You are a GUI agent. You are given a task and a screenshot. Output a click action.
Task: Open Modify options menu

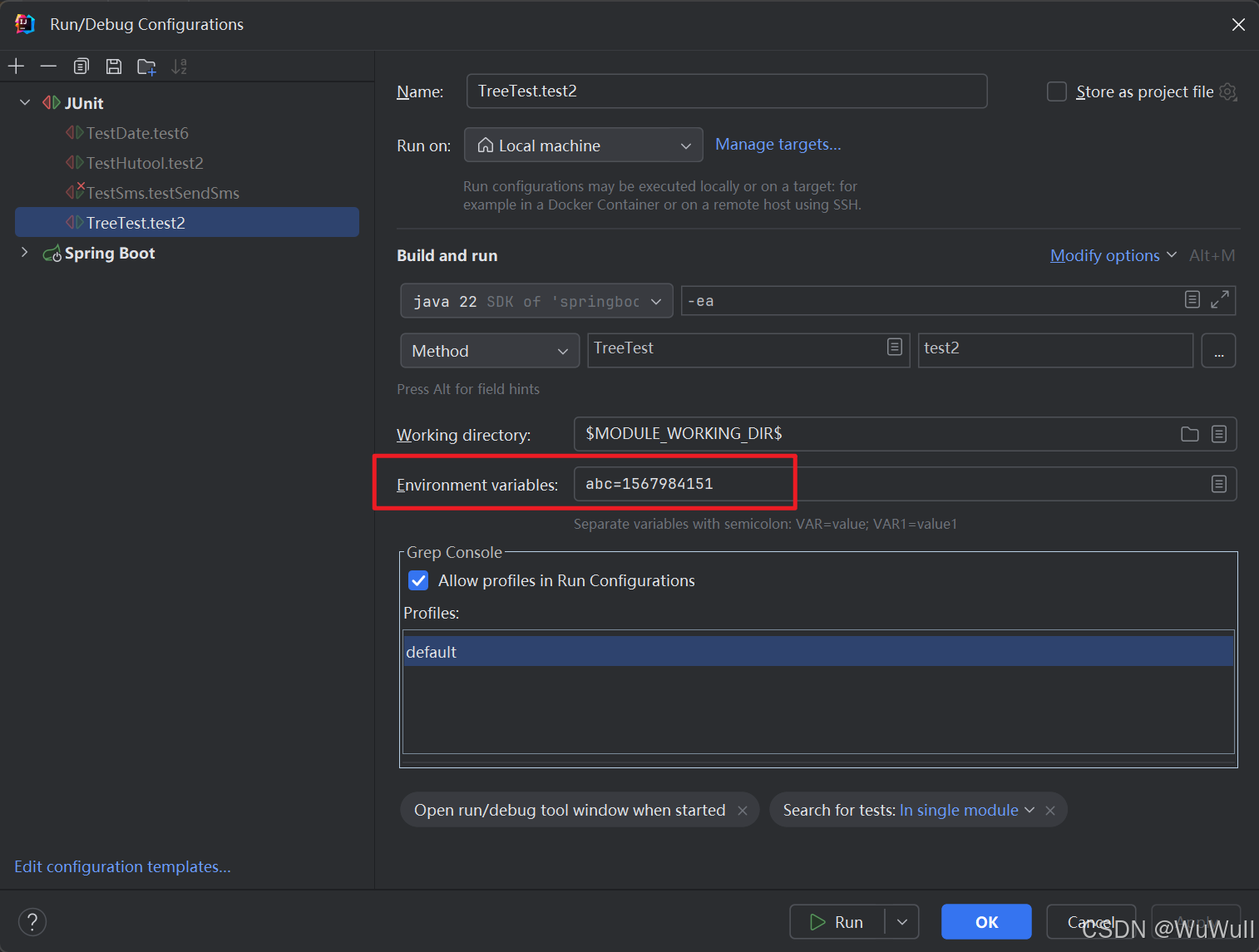[x=1113, y=255]
